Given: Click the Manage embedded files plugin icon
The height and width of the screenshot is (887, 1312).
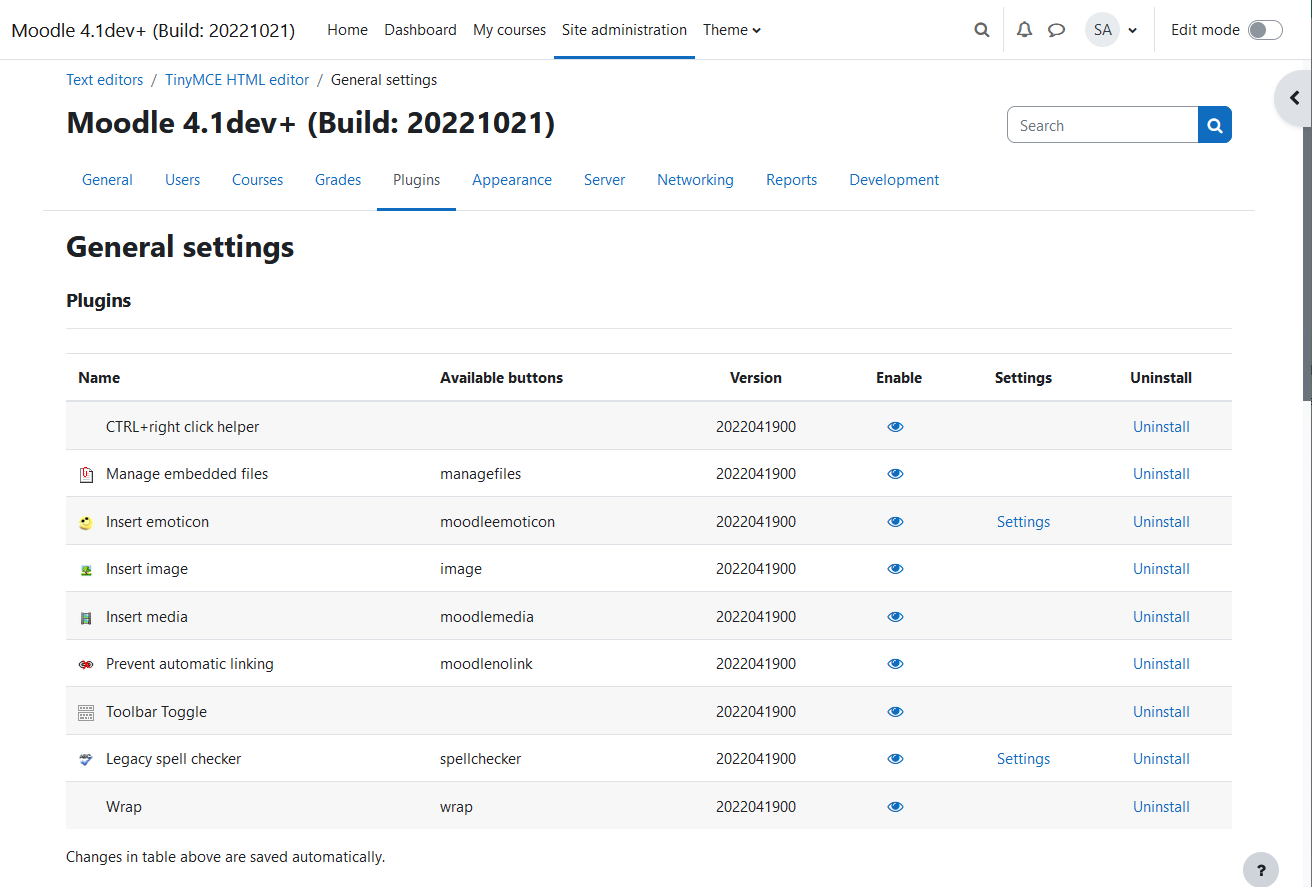Looking at the screenshot, I should (x=86, y=475).
